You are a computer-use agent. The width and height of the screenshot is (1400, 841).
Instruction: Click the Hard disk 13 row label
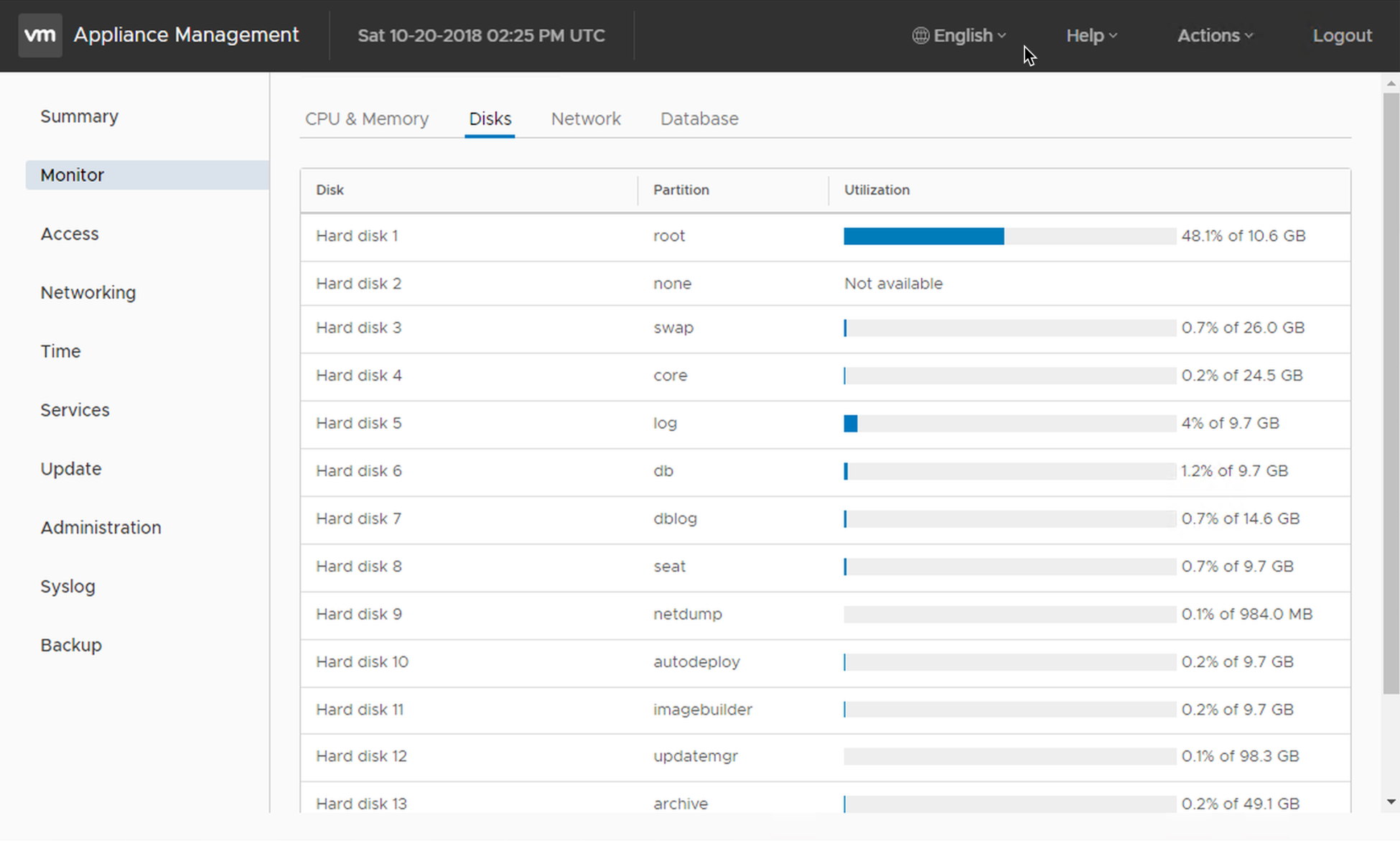[x=361, y=804]
